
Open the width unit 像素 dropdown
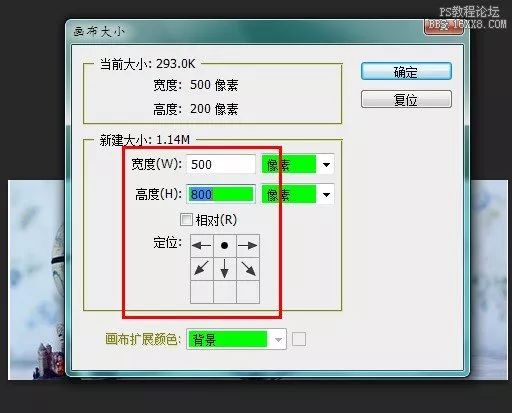click(x=298, y=164)
